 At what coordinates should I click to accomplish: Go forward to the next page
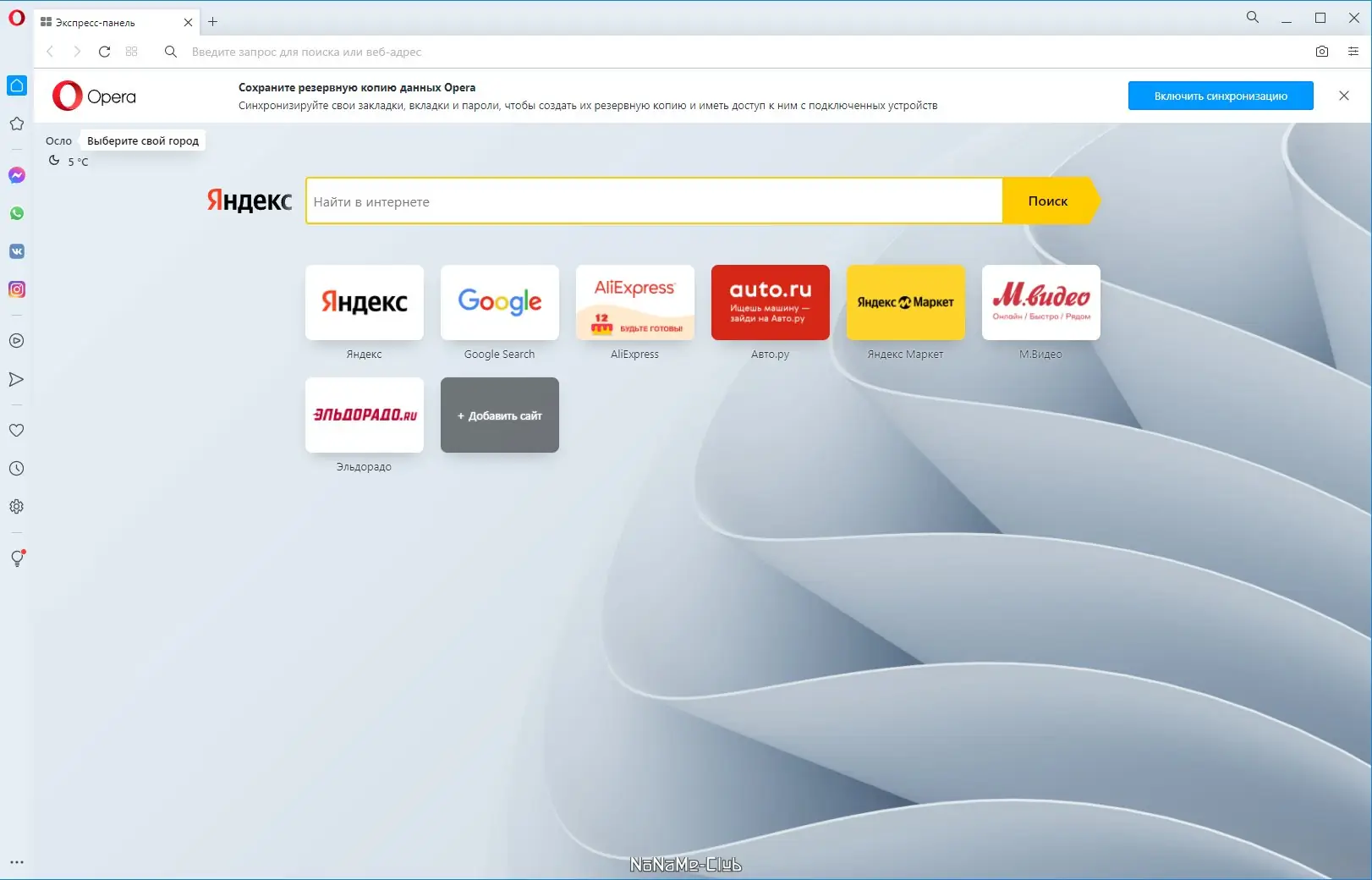coord(77,52)
